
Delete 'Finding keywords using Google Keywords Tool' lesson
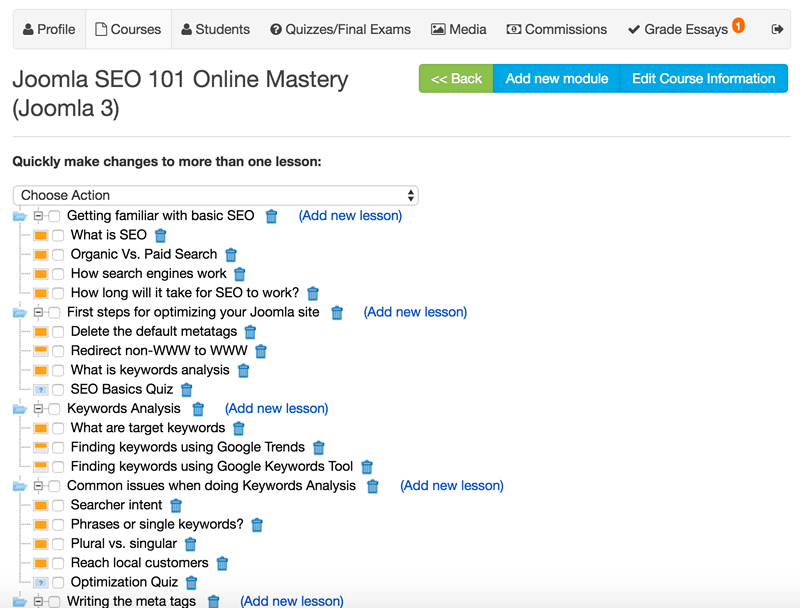(367, 467)
